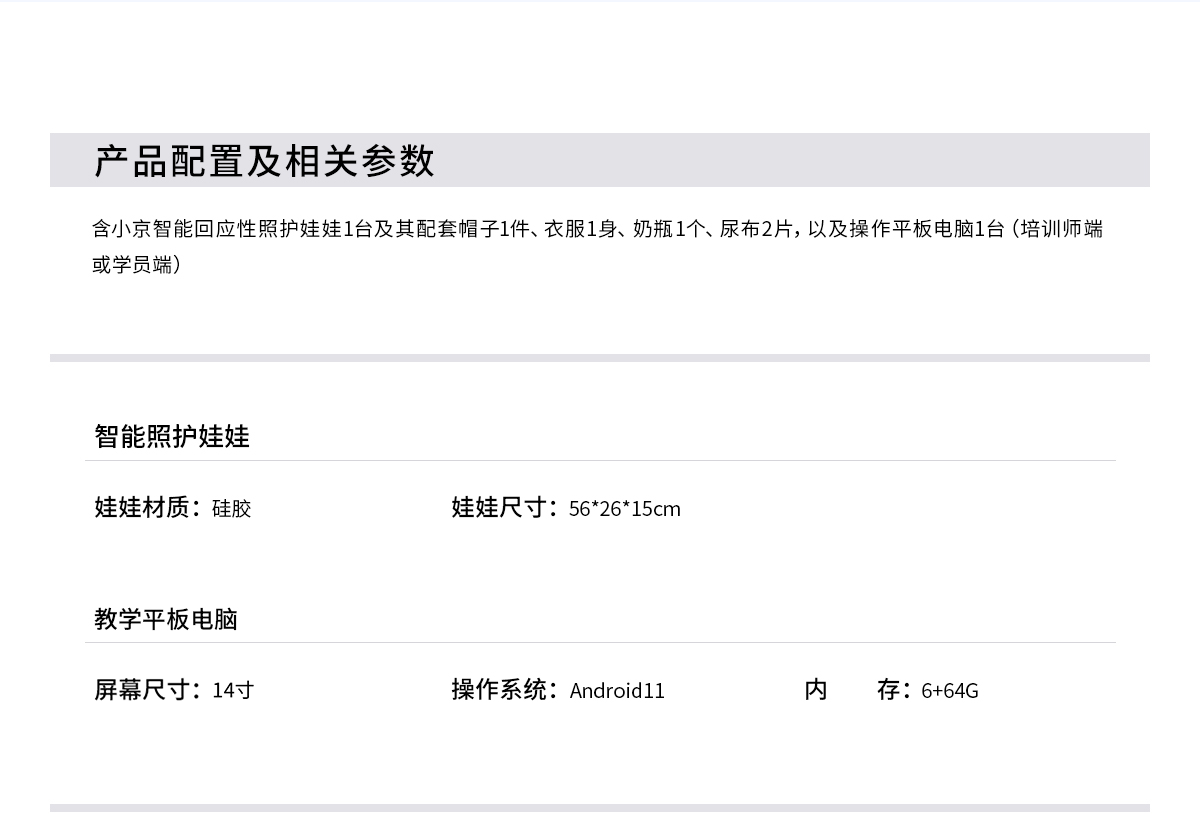Select the product configuration description paragraph
The height and width of the screenshot is (814, 1200).
coord(598,247)
